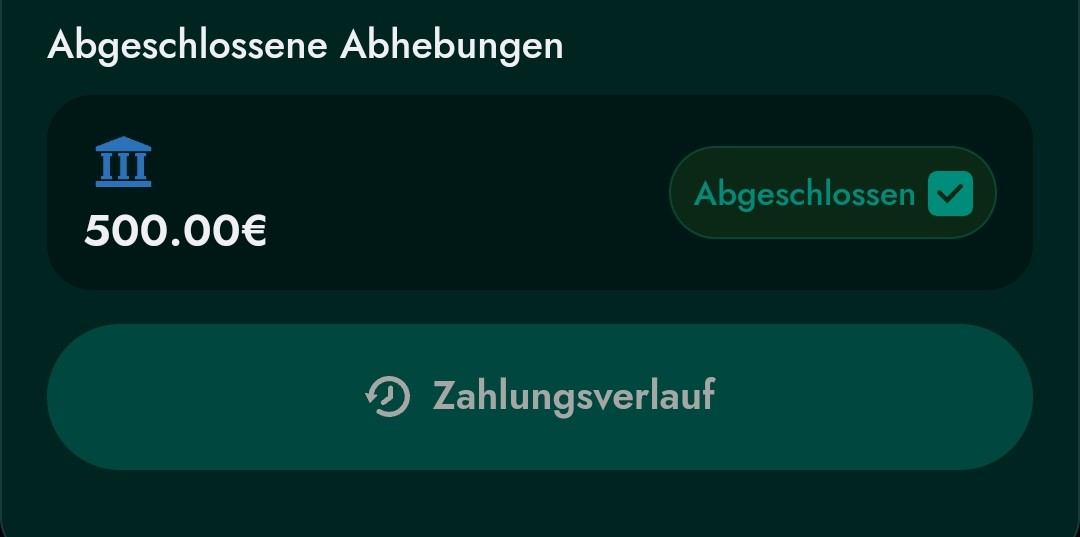Click the history clock icon before Zahlungsverlauf
The width and height of the screenshot is (1080, 537).
(x=387, y=397)
